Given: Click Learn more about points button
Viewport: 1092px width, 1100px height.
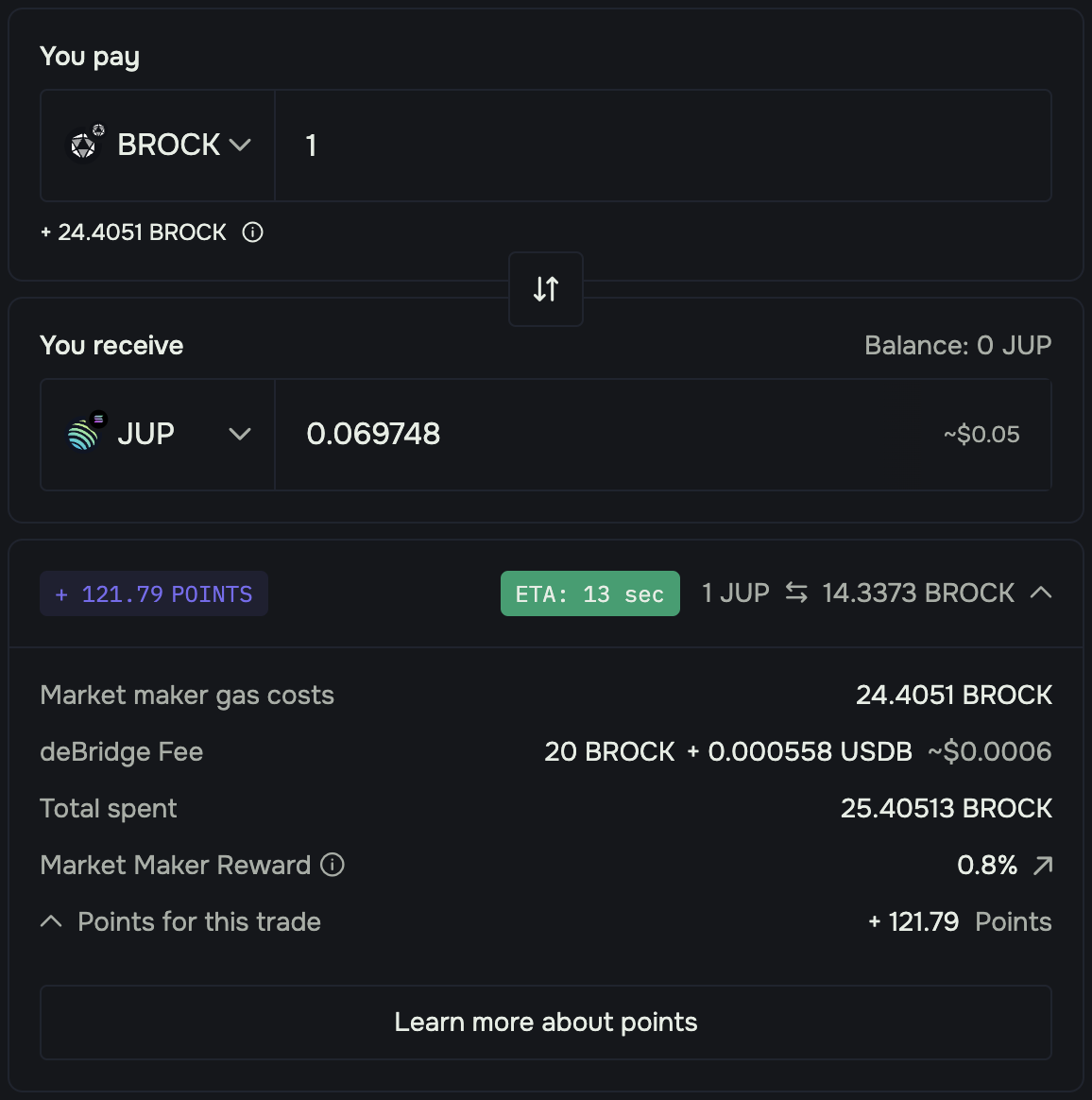Looking at the screenshot, I should coord(546,1023).
